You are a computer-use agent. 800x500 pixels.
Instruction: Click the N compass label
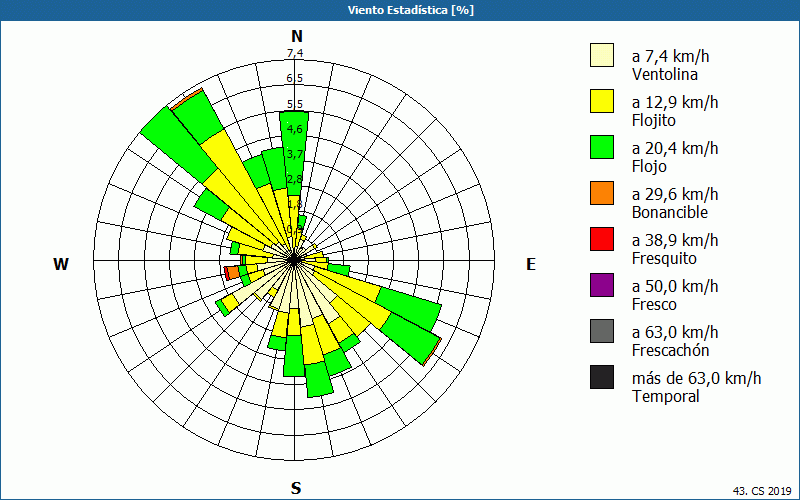(x=297, y=36)
